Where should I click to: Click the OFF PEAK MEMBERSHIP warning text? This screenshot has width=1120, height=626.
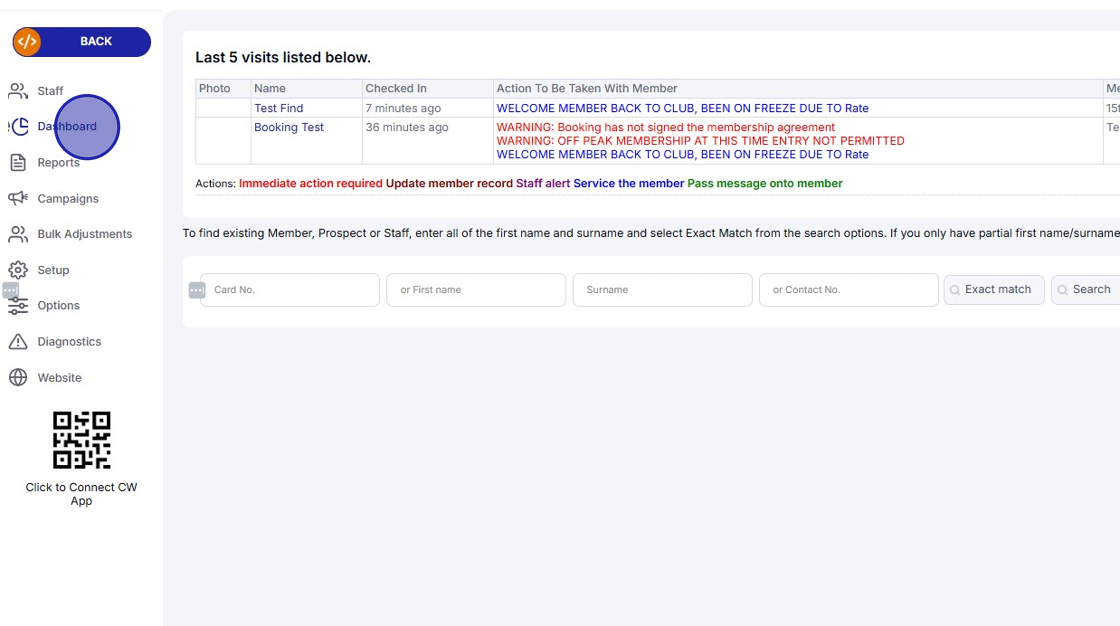[700, 141]
